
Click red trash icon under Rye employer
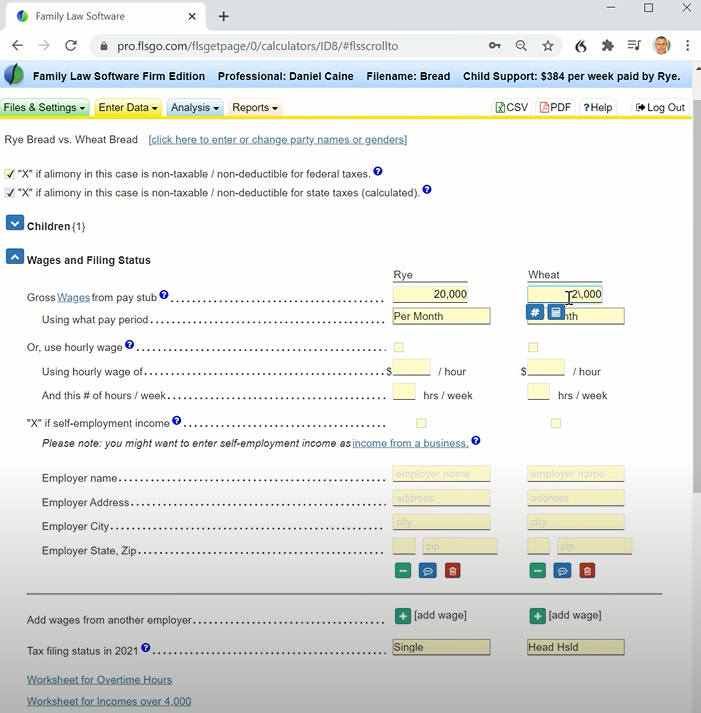(453, 571)
